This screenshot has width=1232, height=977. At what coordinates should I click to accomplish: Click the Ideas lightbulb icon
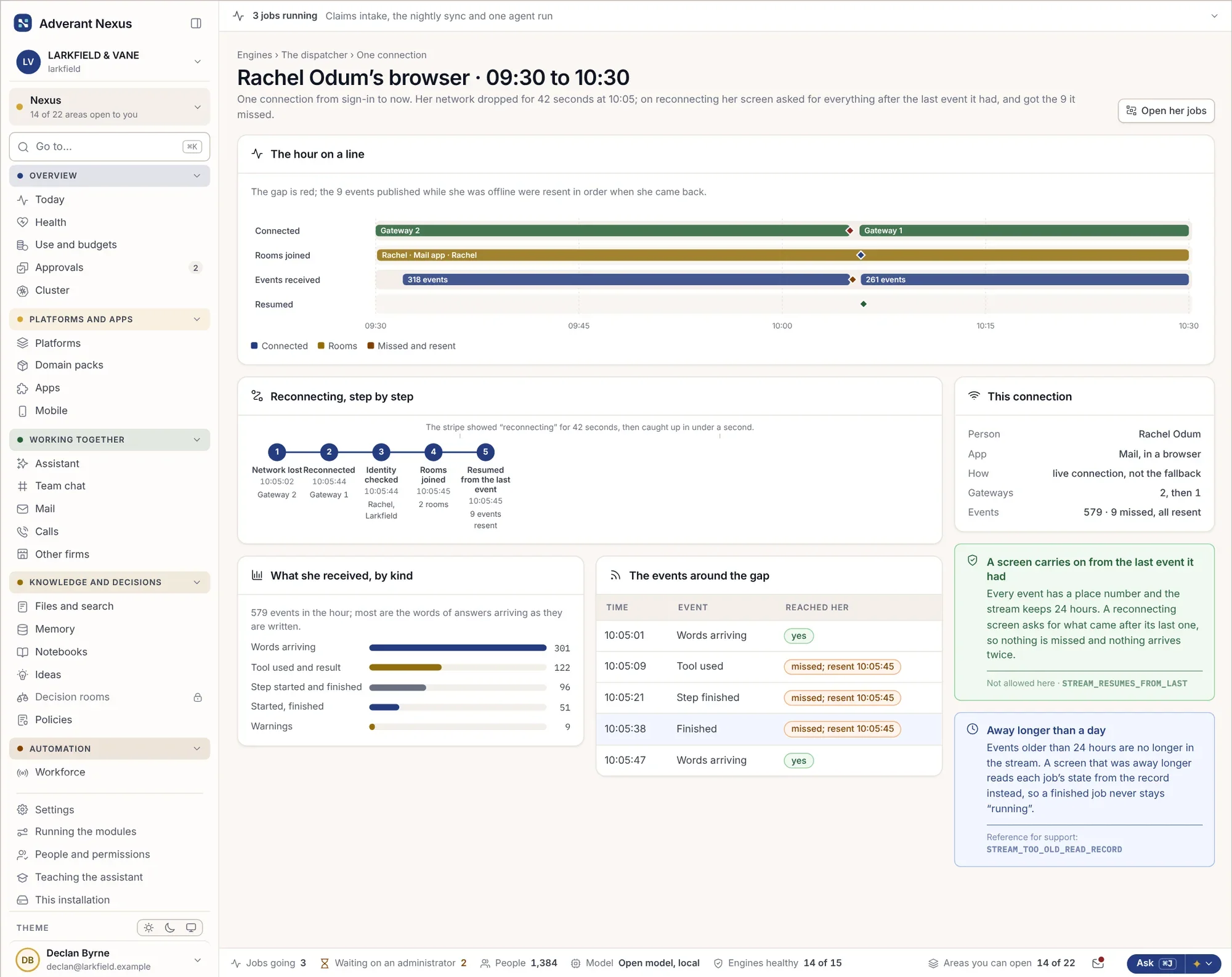[23, 675]
